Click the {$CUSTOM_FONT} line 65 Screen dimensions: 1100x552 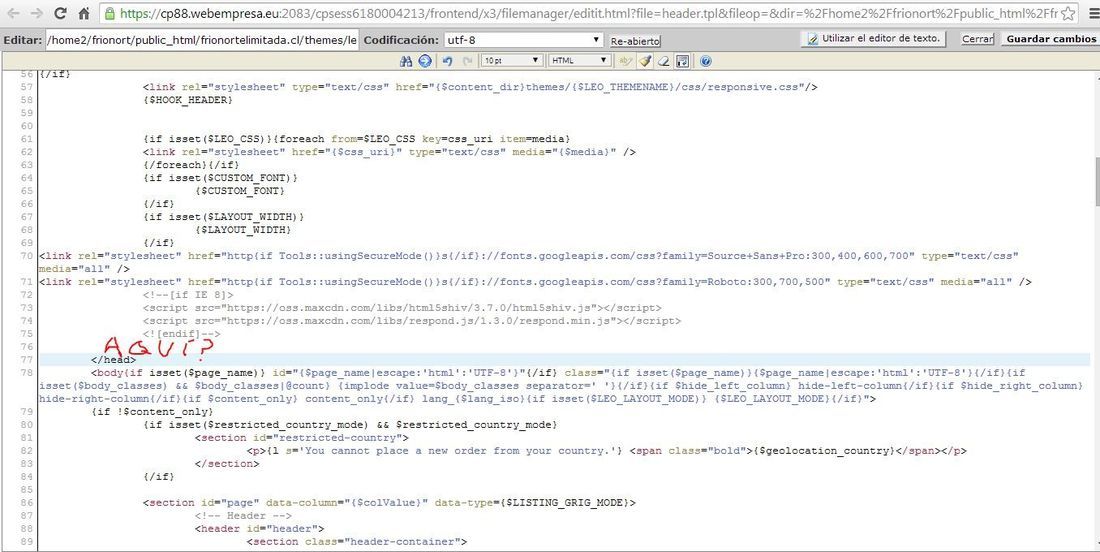pos(240,191)
